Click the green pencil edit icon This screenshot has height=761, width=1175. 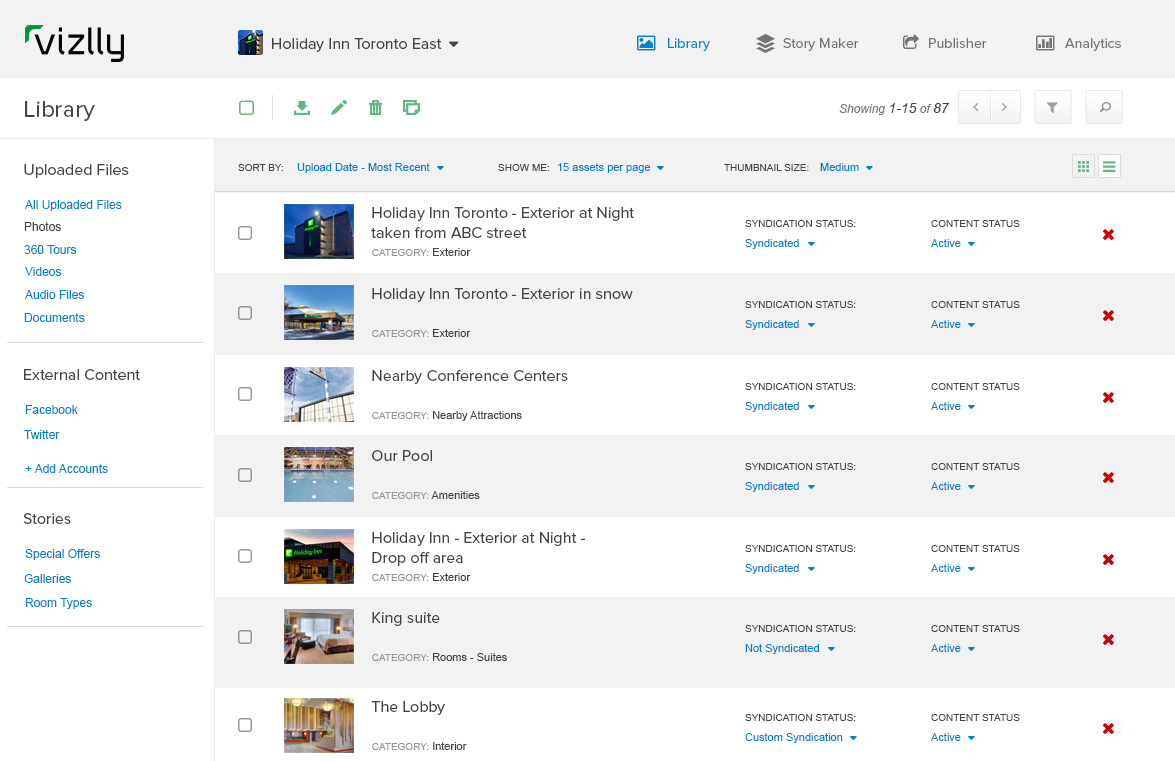(x=339, y=108)
